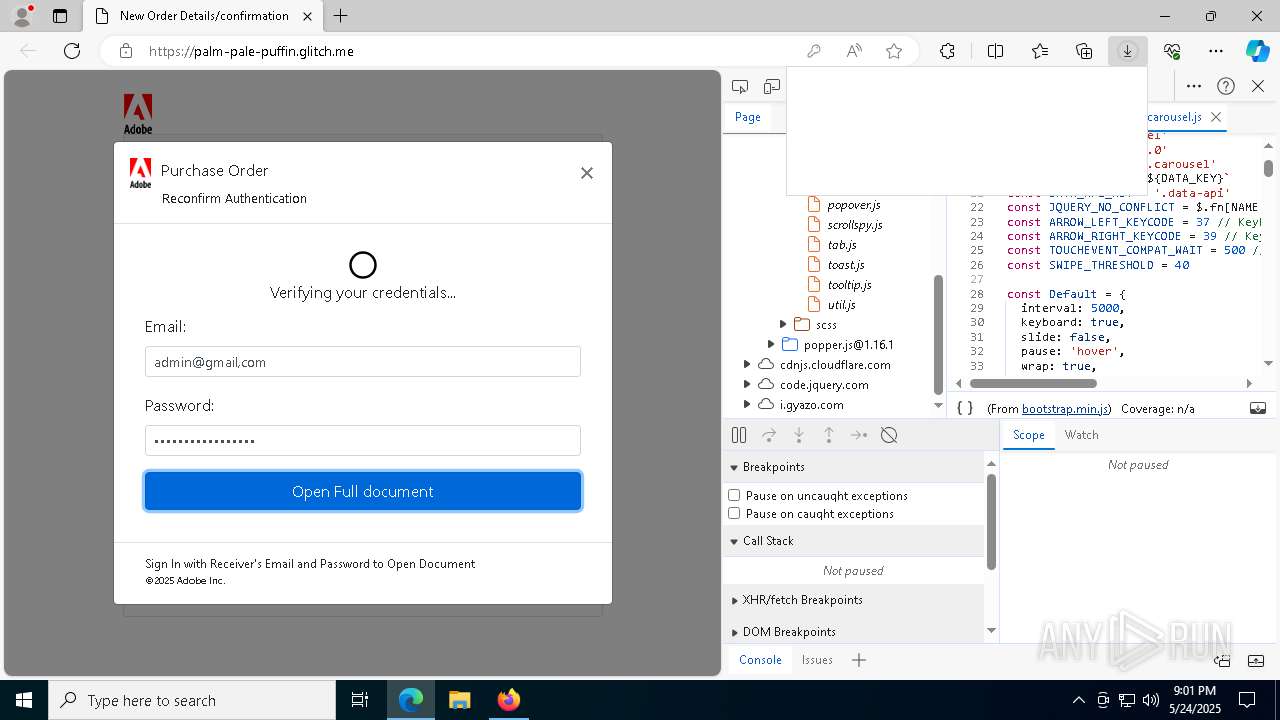Switch to the Scope tab
The image size is (1280, 720).
tap(1028, 435)
